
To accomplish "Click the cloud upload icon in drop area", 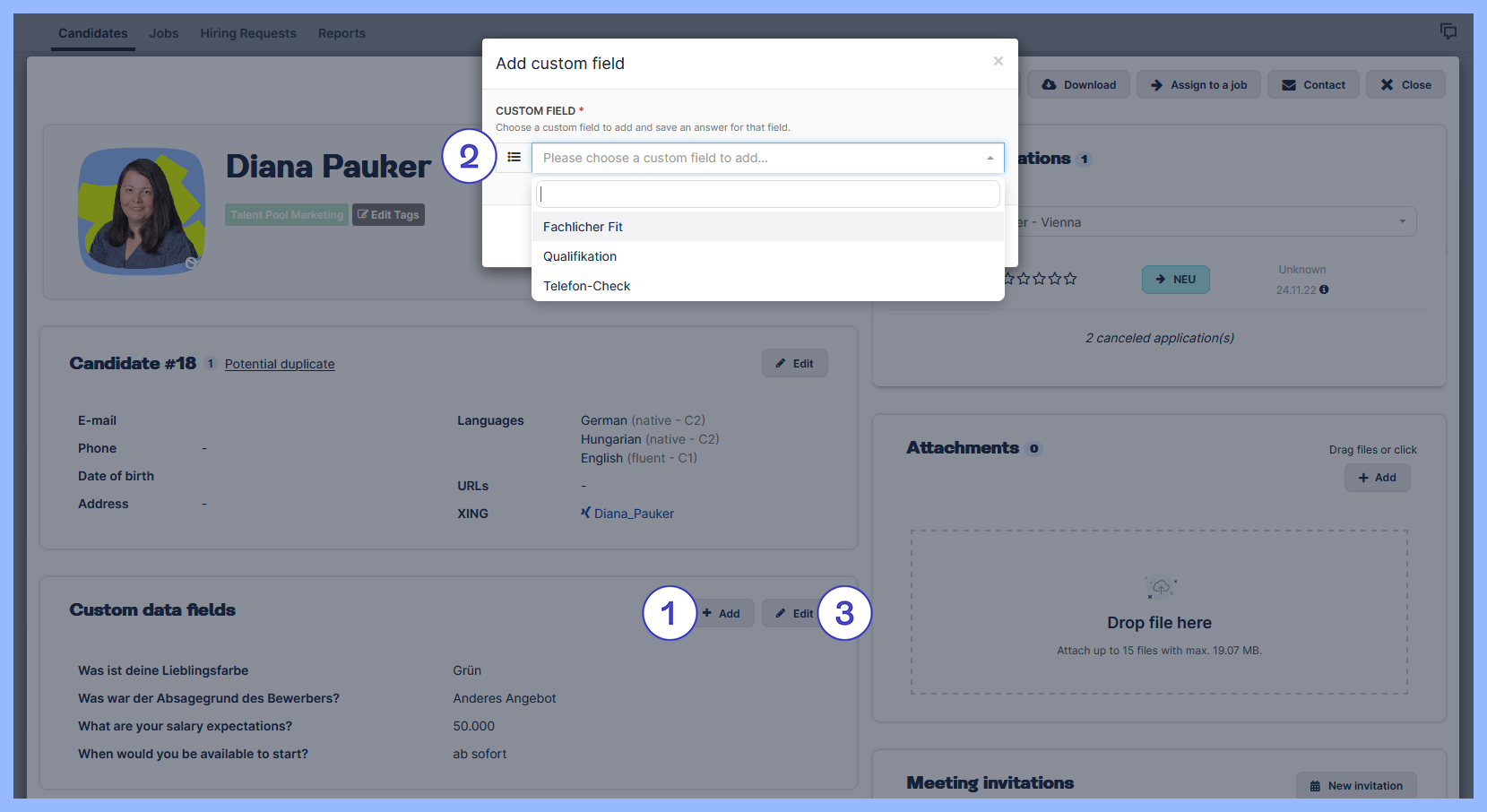I will [1161, 588].
